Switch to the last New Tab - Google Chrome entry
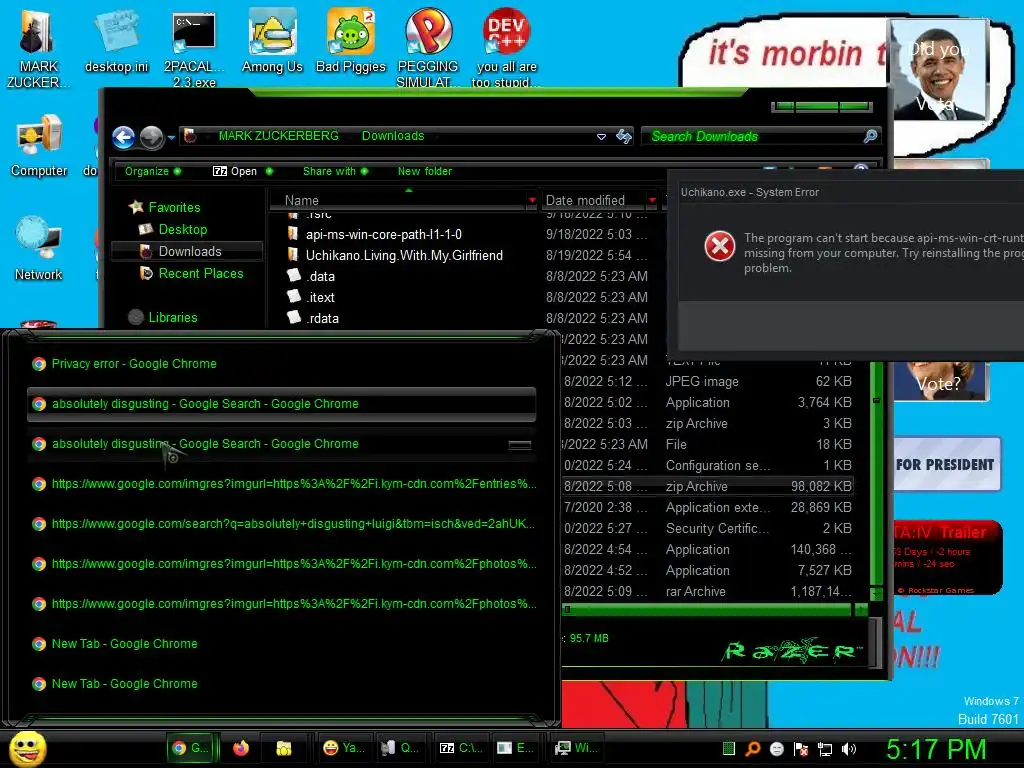Screen dimensions: 1024x768 (x=282, y=684)
